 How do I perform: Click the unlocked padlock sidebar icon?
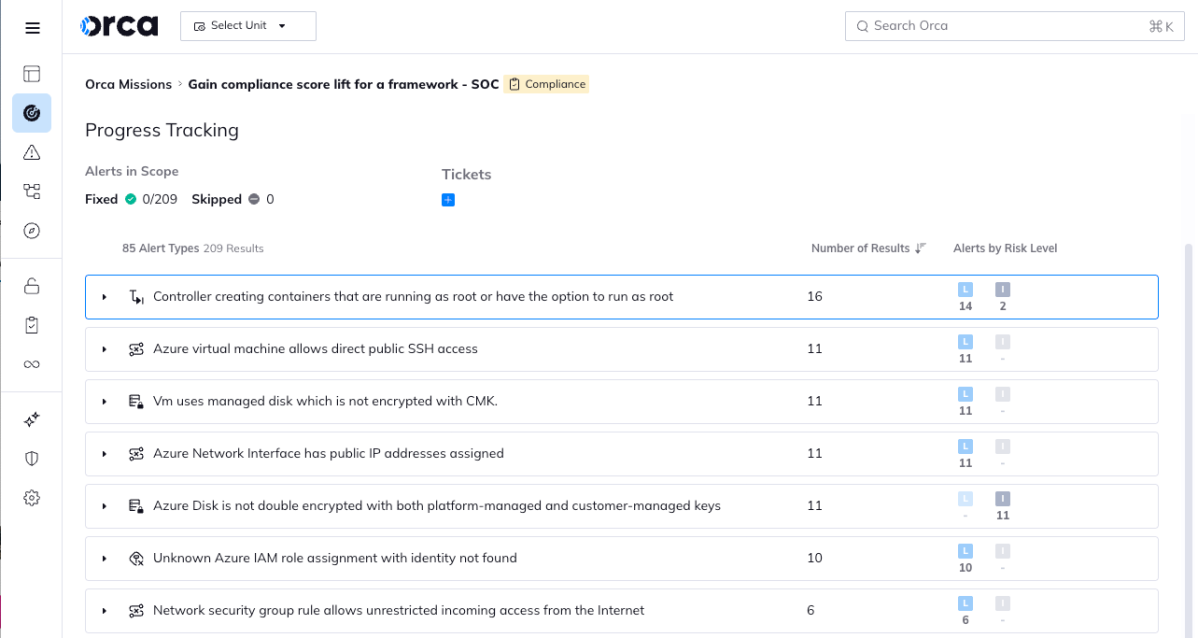(x=32, y=287)
